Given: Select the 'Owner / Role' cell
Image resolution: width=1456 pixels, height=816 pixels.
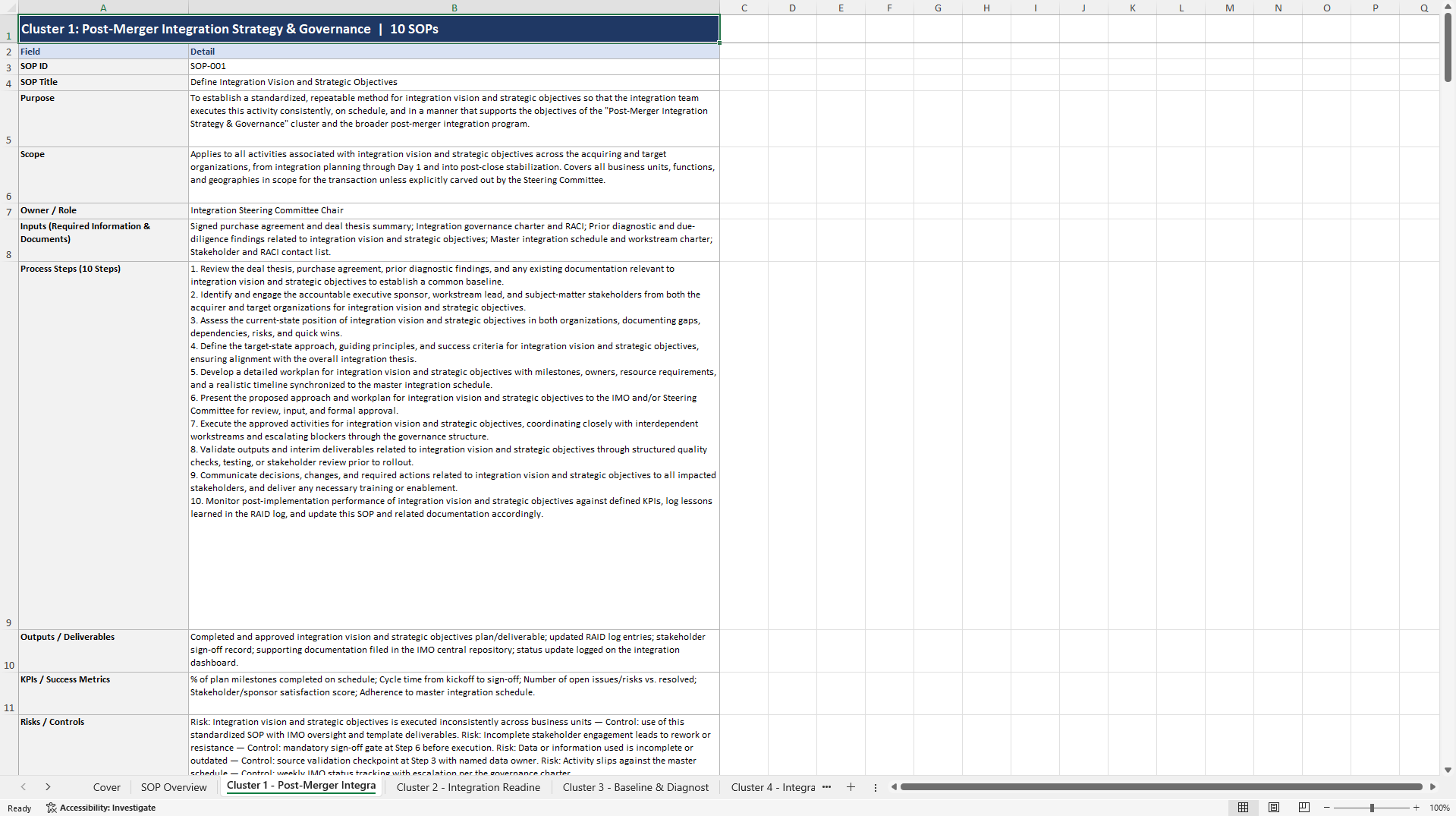Looking at the screenshot, I should click(103, 211).
